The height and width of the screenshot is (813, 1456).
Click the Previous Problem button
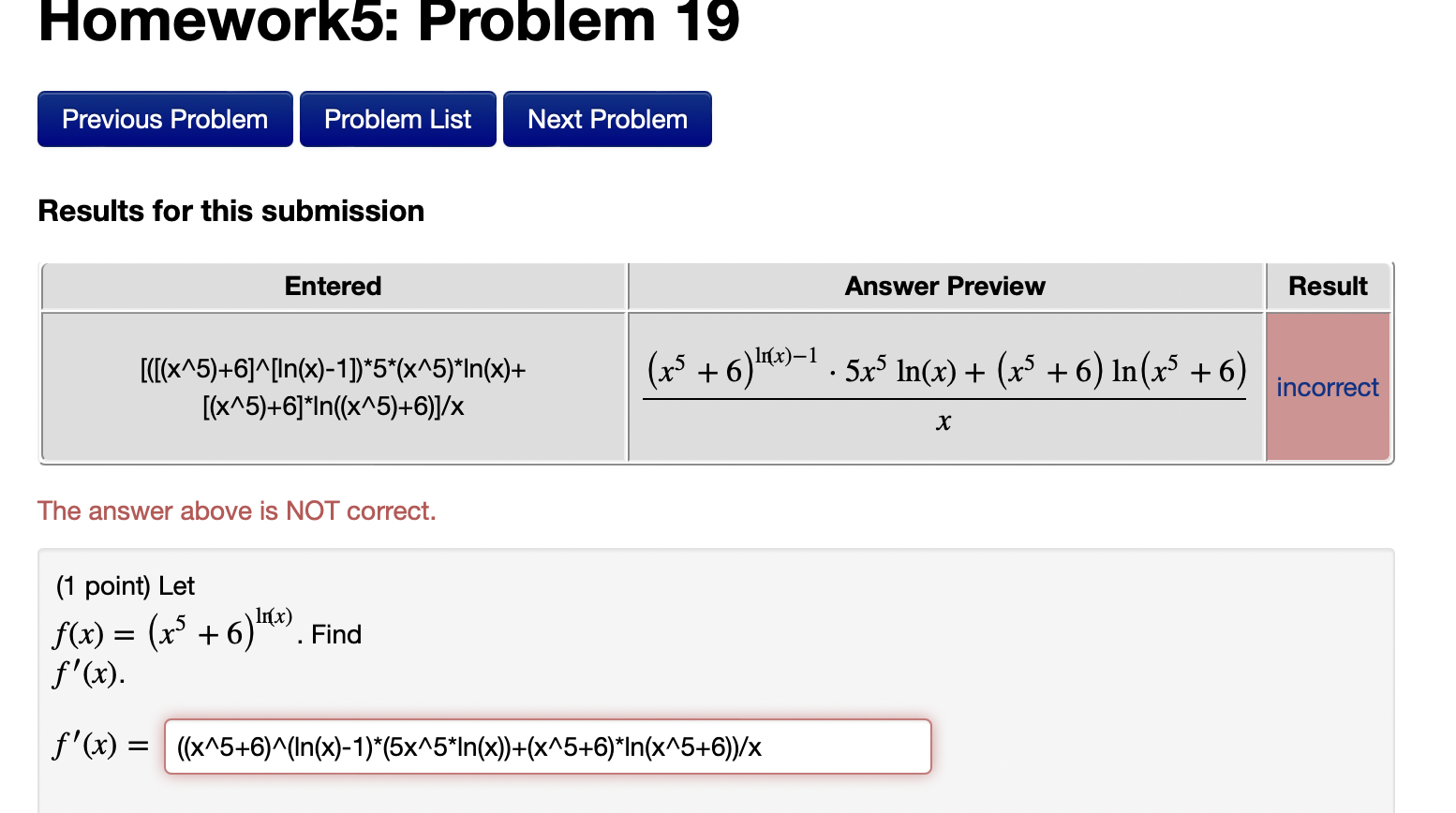click(165, 119)
